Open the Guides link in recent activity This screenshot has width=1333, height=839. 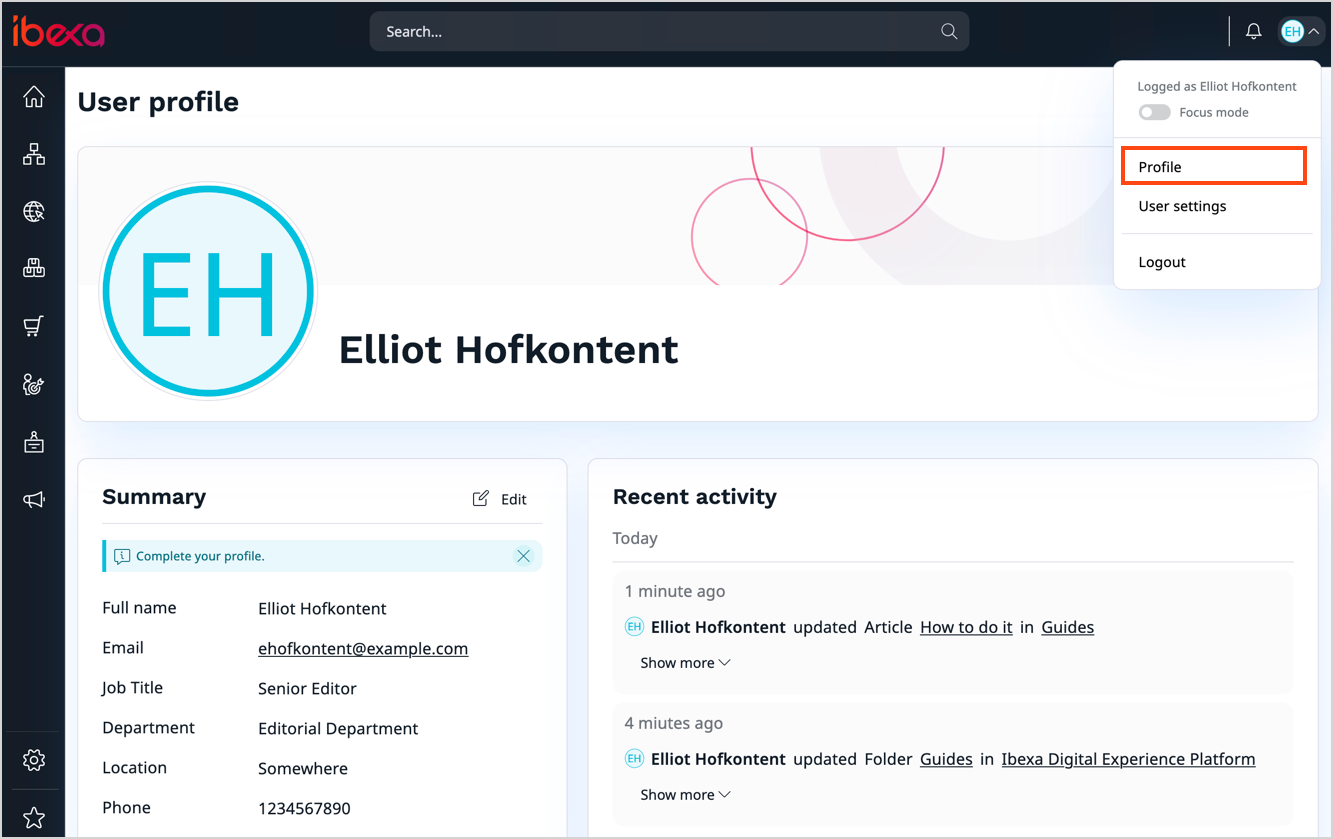(1066, 626)
